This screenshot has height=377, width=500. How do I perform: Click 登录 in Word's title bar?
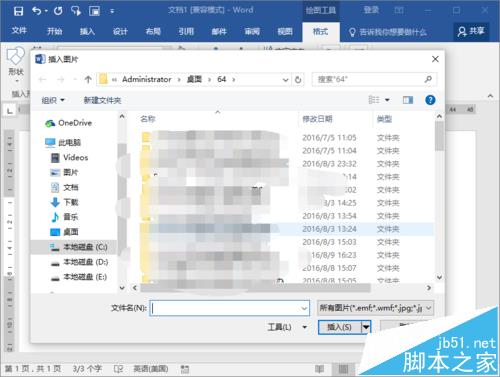[x=371, y=10]
